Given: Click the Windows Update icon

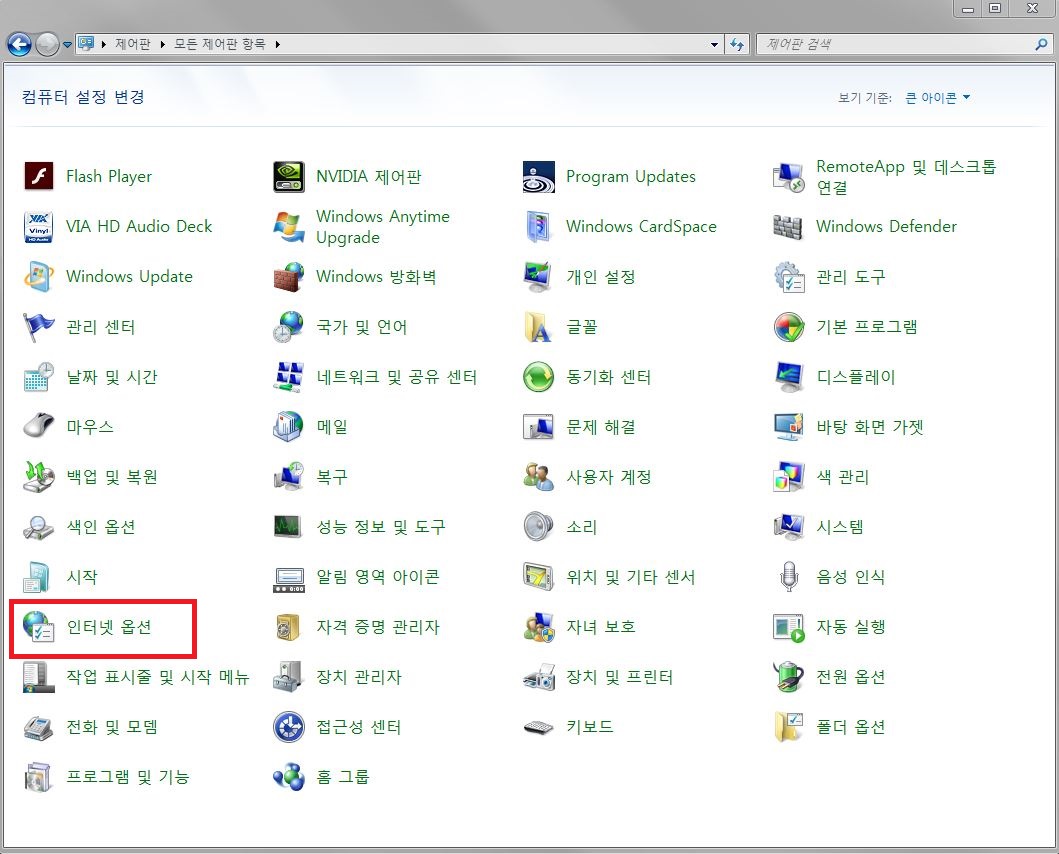Looking at the screenshot, I should click(38, 276).
